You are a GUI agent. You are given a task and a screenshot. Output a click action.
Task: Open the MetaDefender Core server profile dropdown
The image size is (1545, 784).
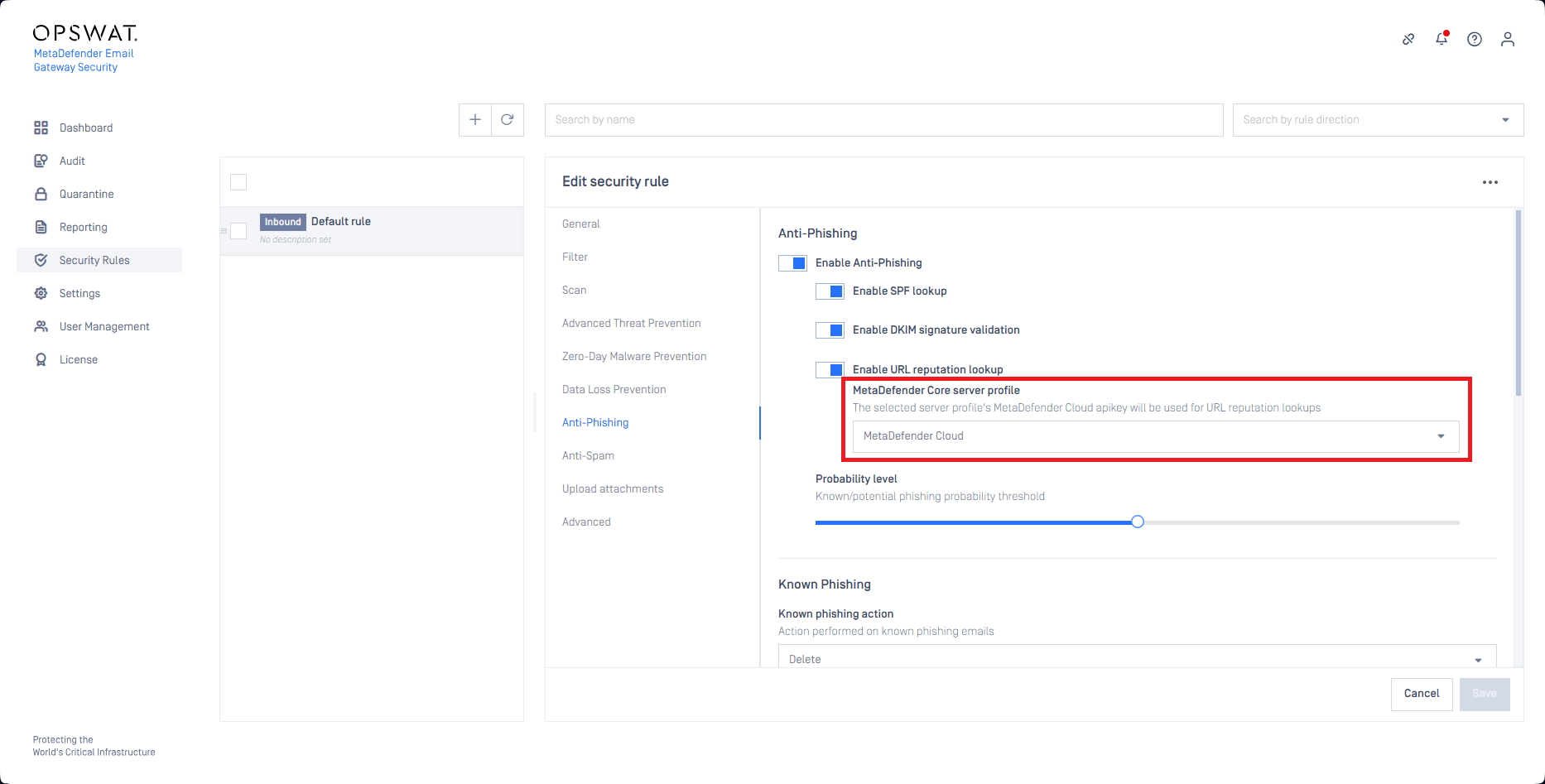point(1156,436)
